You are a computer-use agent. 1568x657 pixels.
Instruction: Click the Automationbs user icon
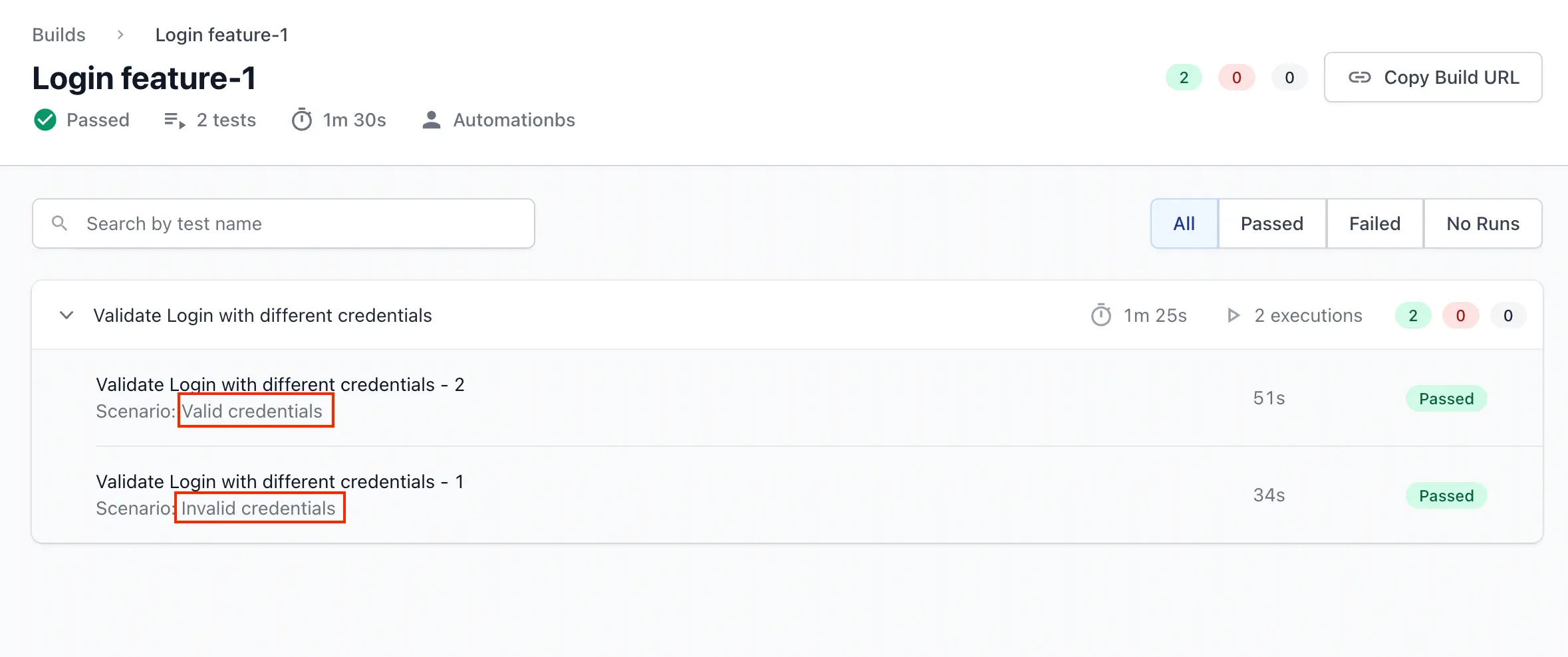(x=432, y=120)
